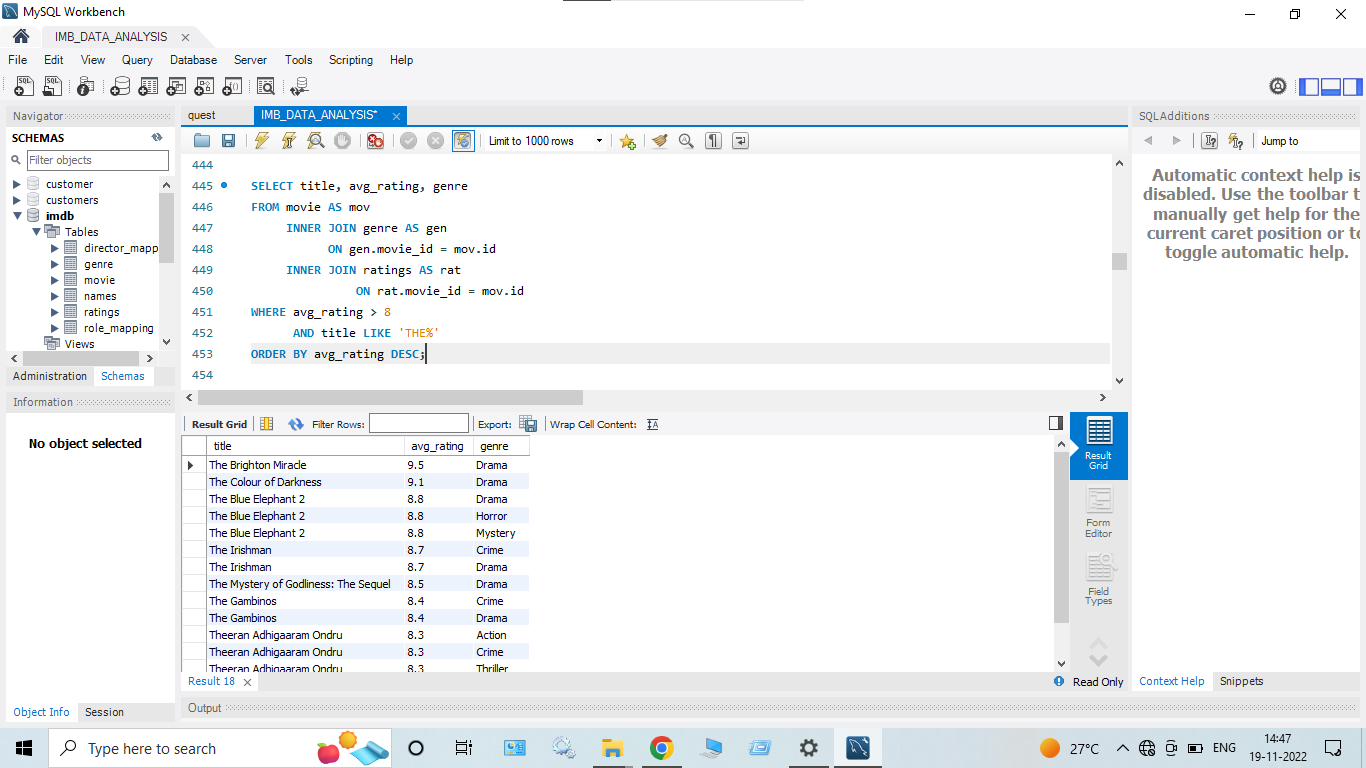
Task: Select the Beautify/Reformat script broom icon
Action: [659, 140]
